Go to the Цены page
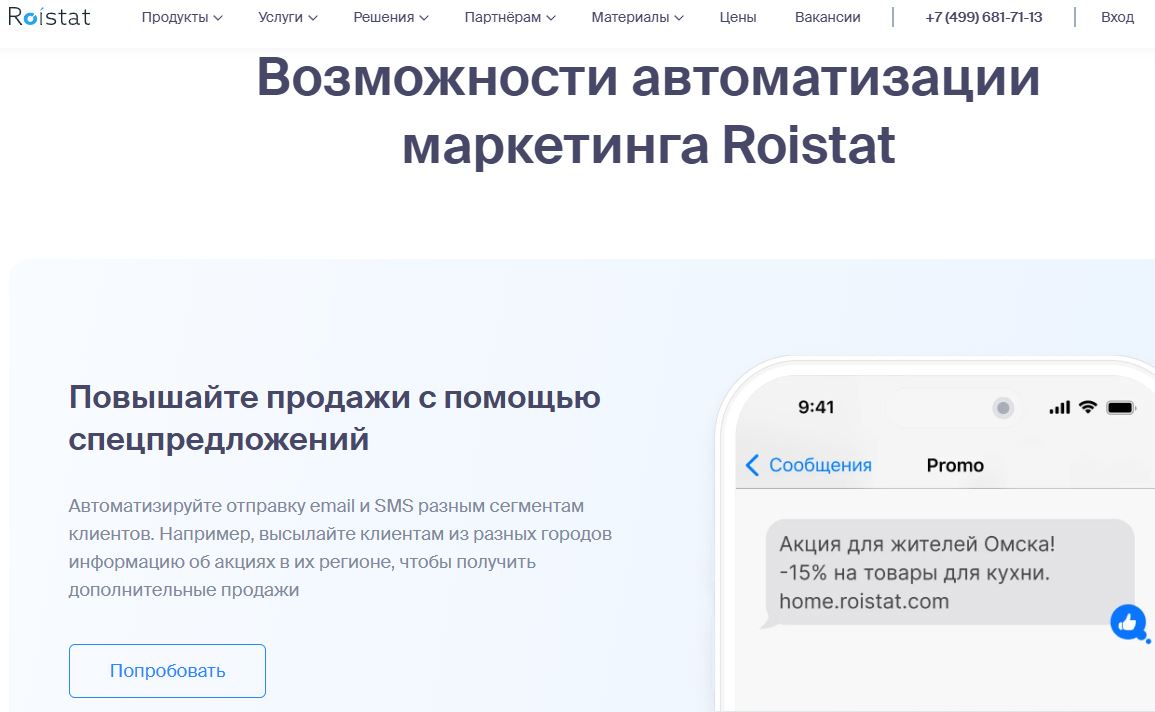Viewport: 1155px width, 712px height. [x=737, y=17]
